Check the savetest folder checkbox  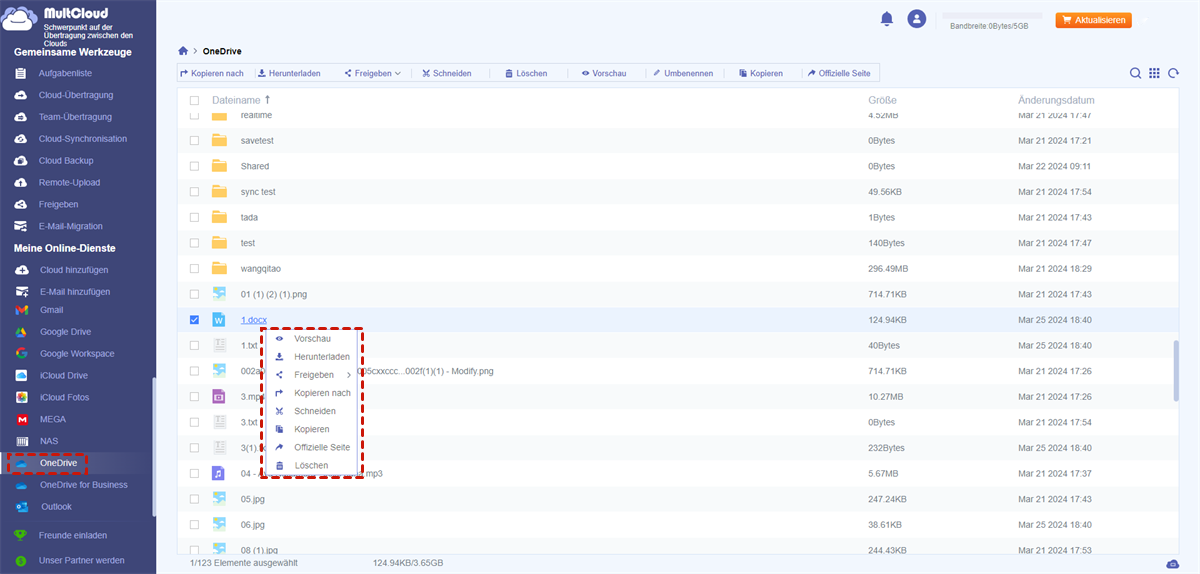coord(194,141)
